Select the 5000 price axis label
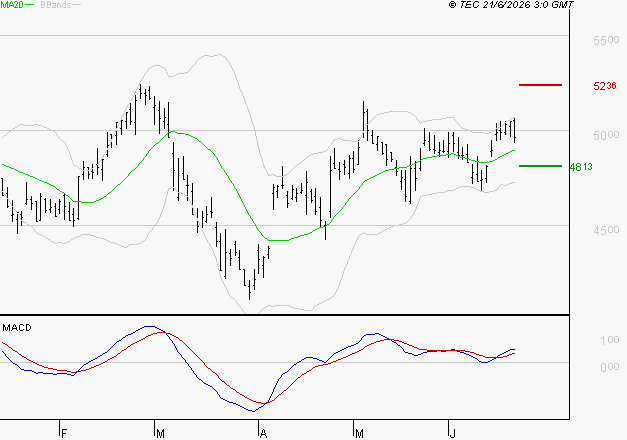Screen dimensions: 627x440 point(606,135)
